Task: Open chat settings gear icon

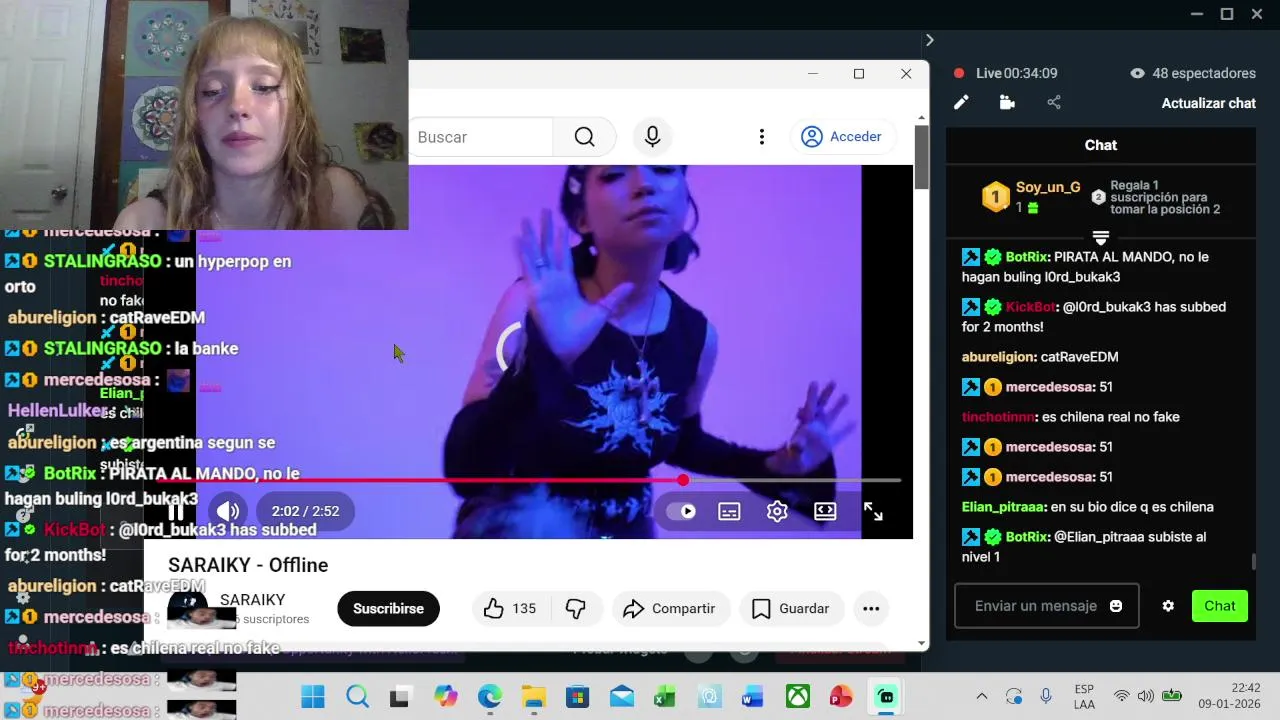Action: [x=1168, y=606]
